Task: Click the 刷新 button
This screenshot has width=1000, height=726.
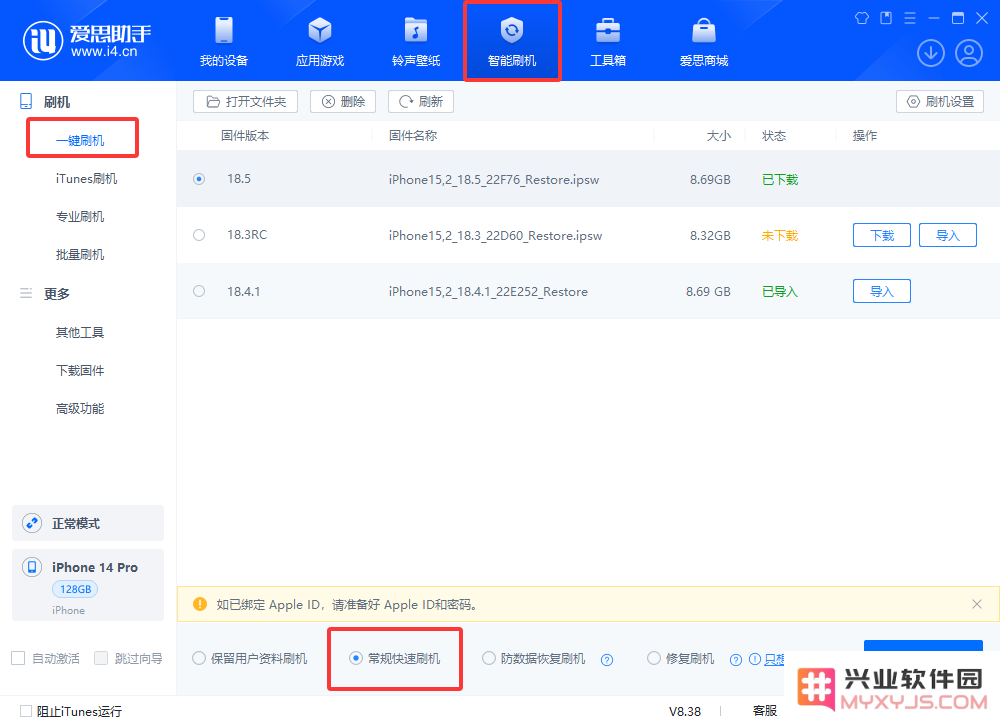Action: pyautogui.click(x=421, y=101)
